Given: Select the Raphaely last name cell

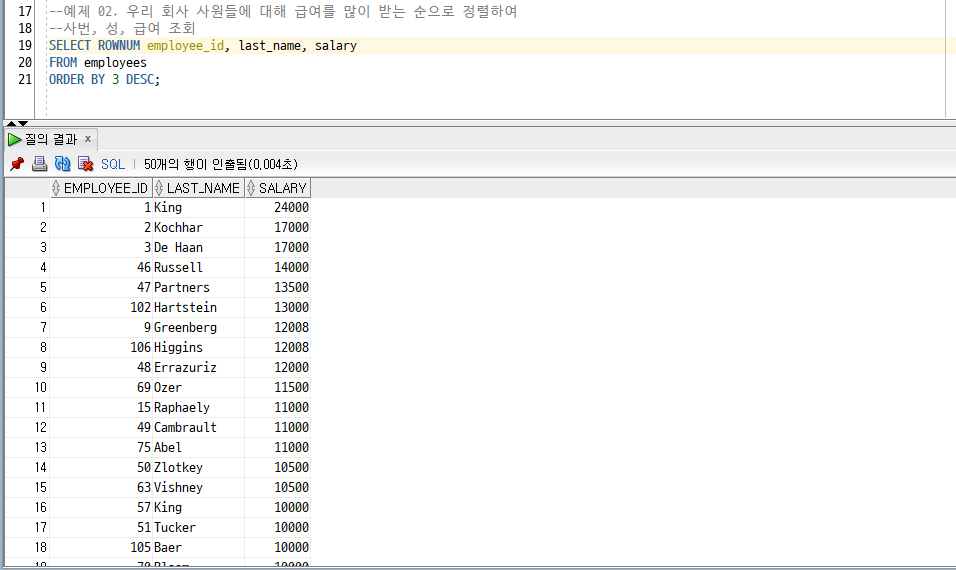Looking at the screenshot, I should (x=198, y=407).
